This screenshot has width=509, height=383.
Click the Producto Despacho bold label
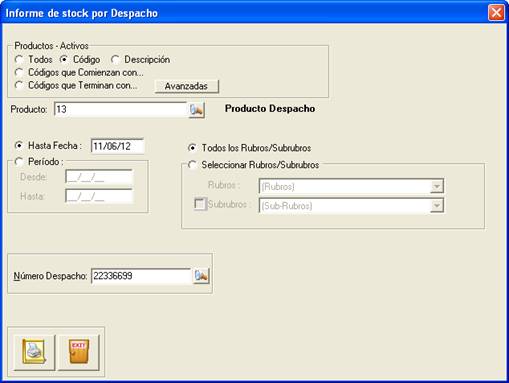(x=270, y=109)
